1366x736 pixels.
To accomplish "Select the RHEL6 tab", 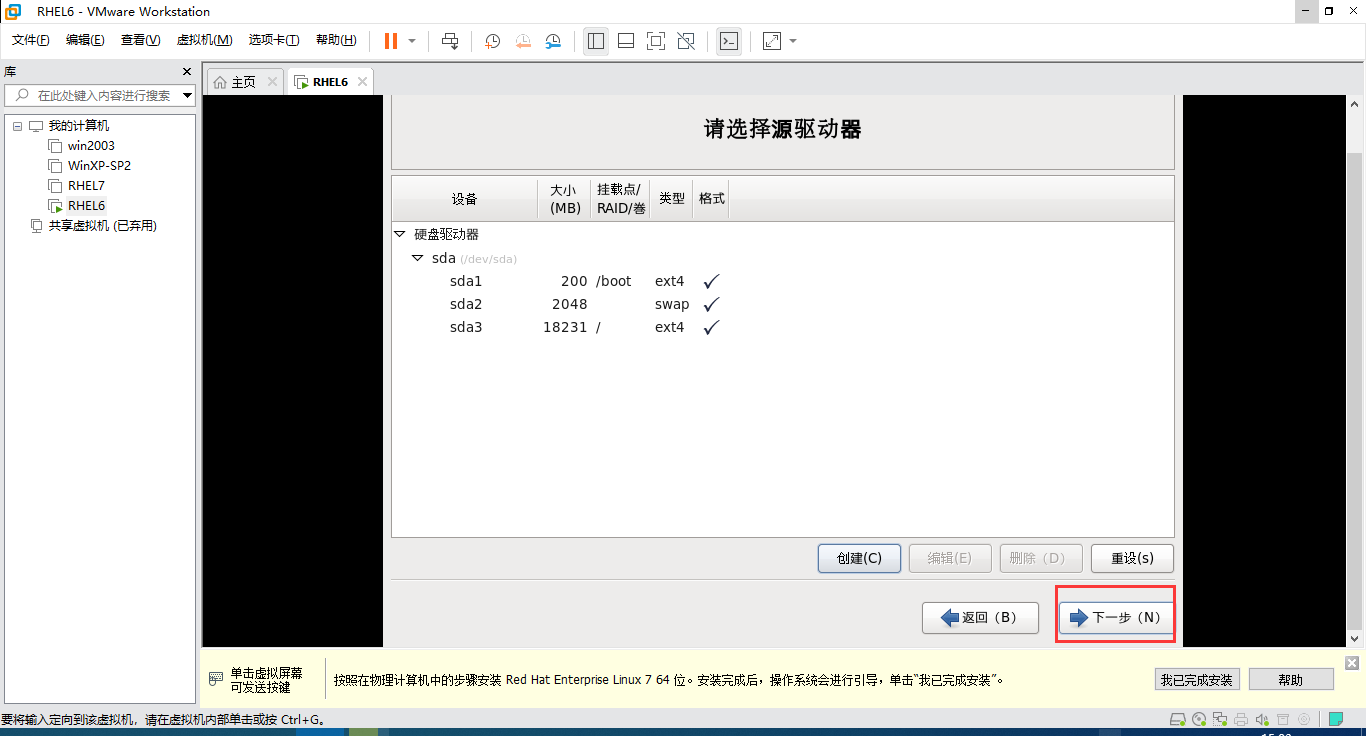I will [x=330, y=82].
